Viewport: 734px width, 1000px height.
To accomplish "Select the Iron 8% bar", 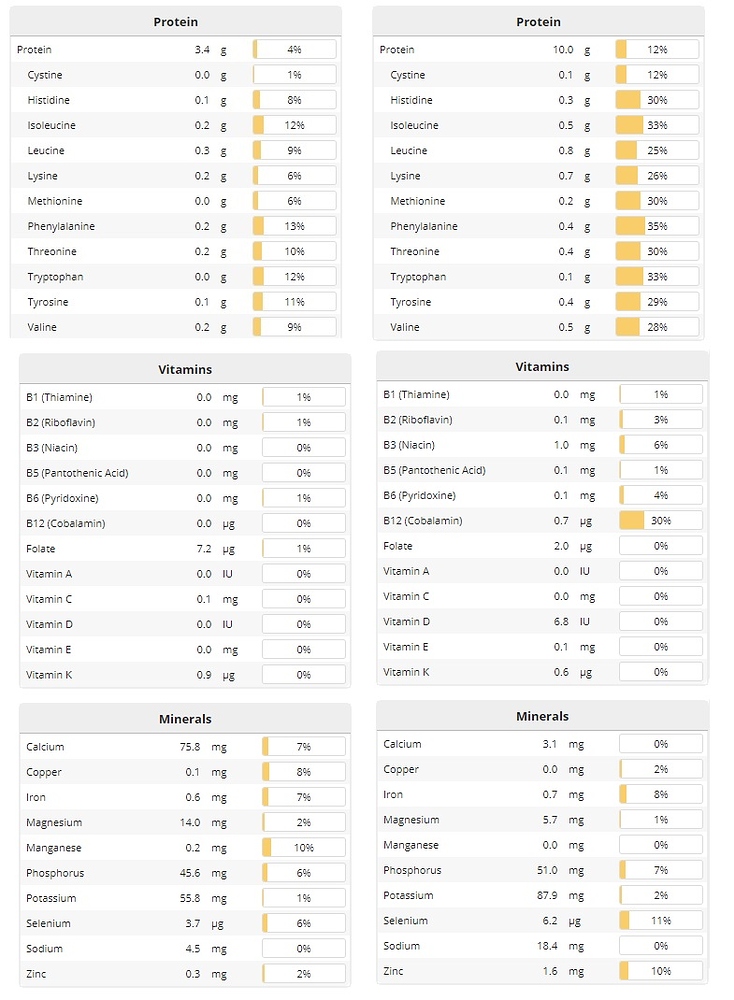I will (x=660, y=794).
